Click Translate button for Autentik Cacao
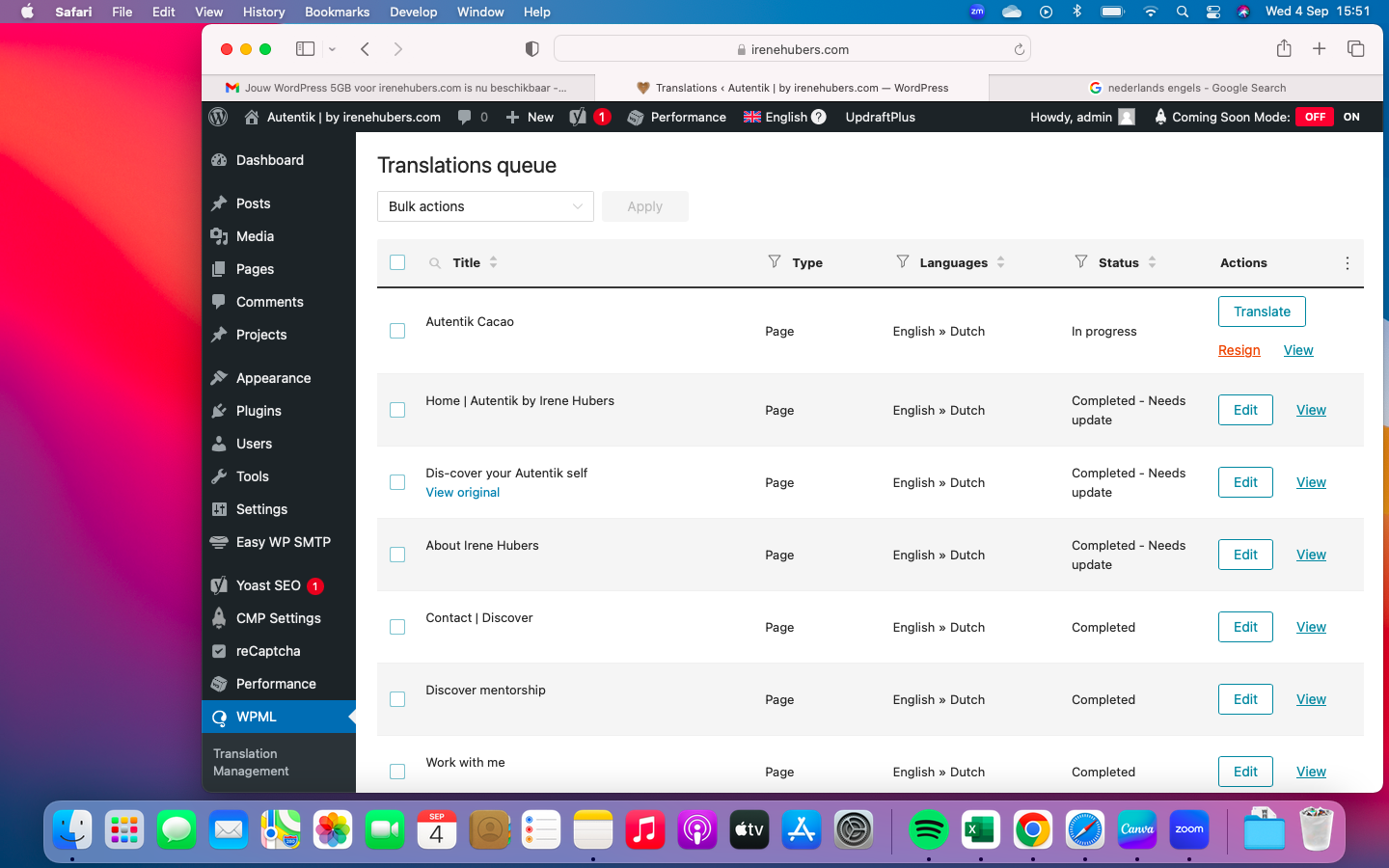Viewport: 1389px width, 868px height. [x=1262, y=312]
